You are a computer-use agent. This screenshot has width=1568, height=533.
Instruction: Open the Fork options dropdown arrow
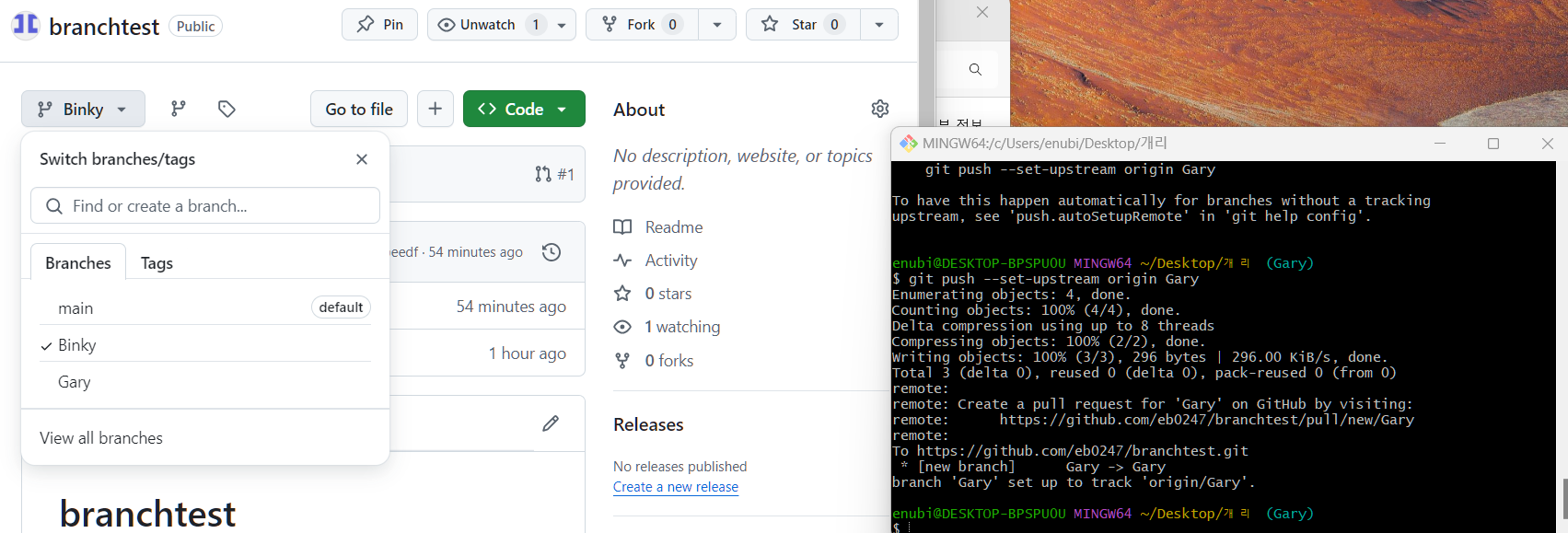point(717,25)
